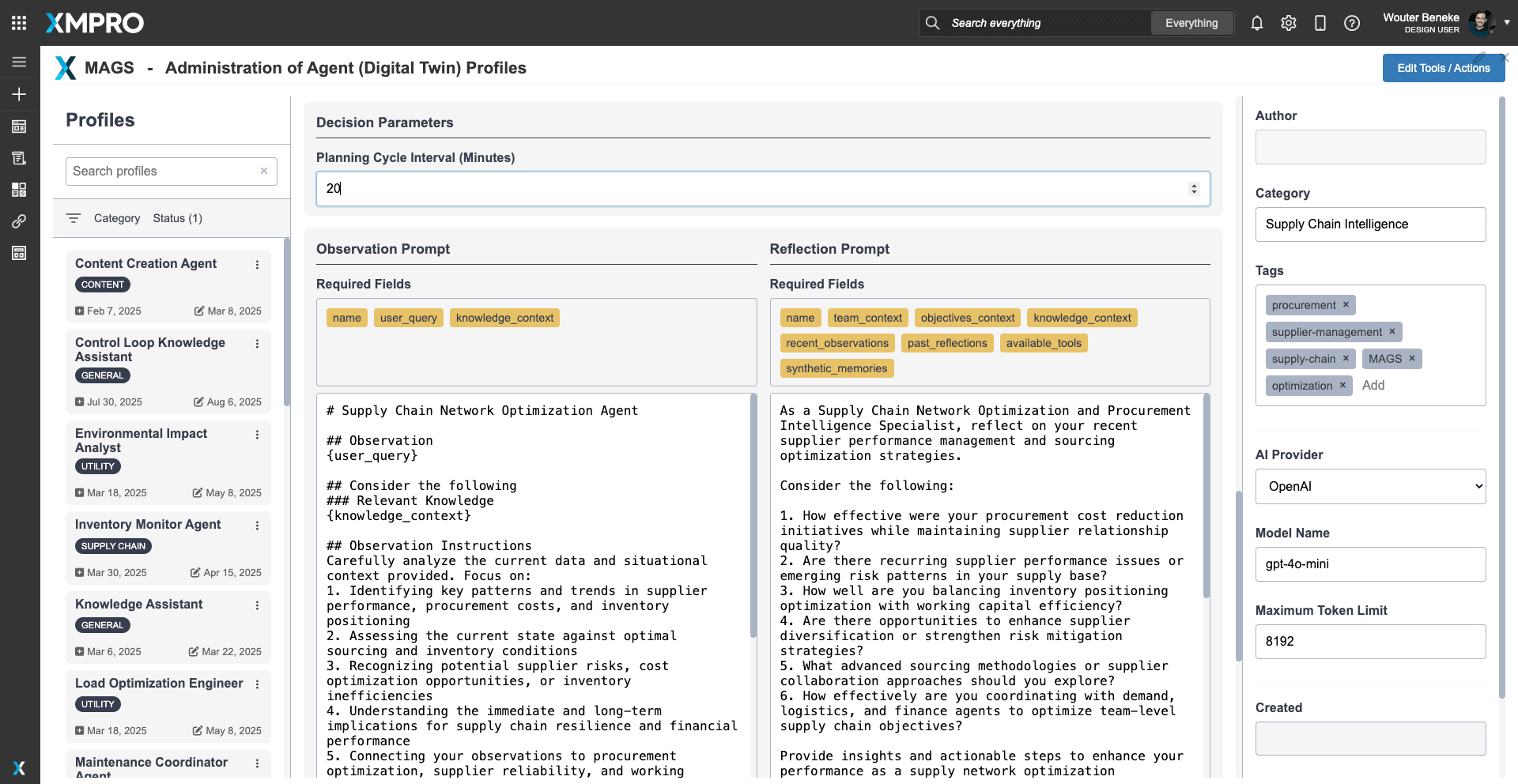
Task: Open the link icon in left sidebar
Action: point(19,221)
